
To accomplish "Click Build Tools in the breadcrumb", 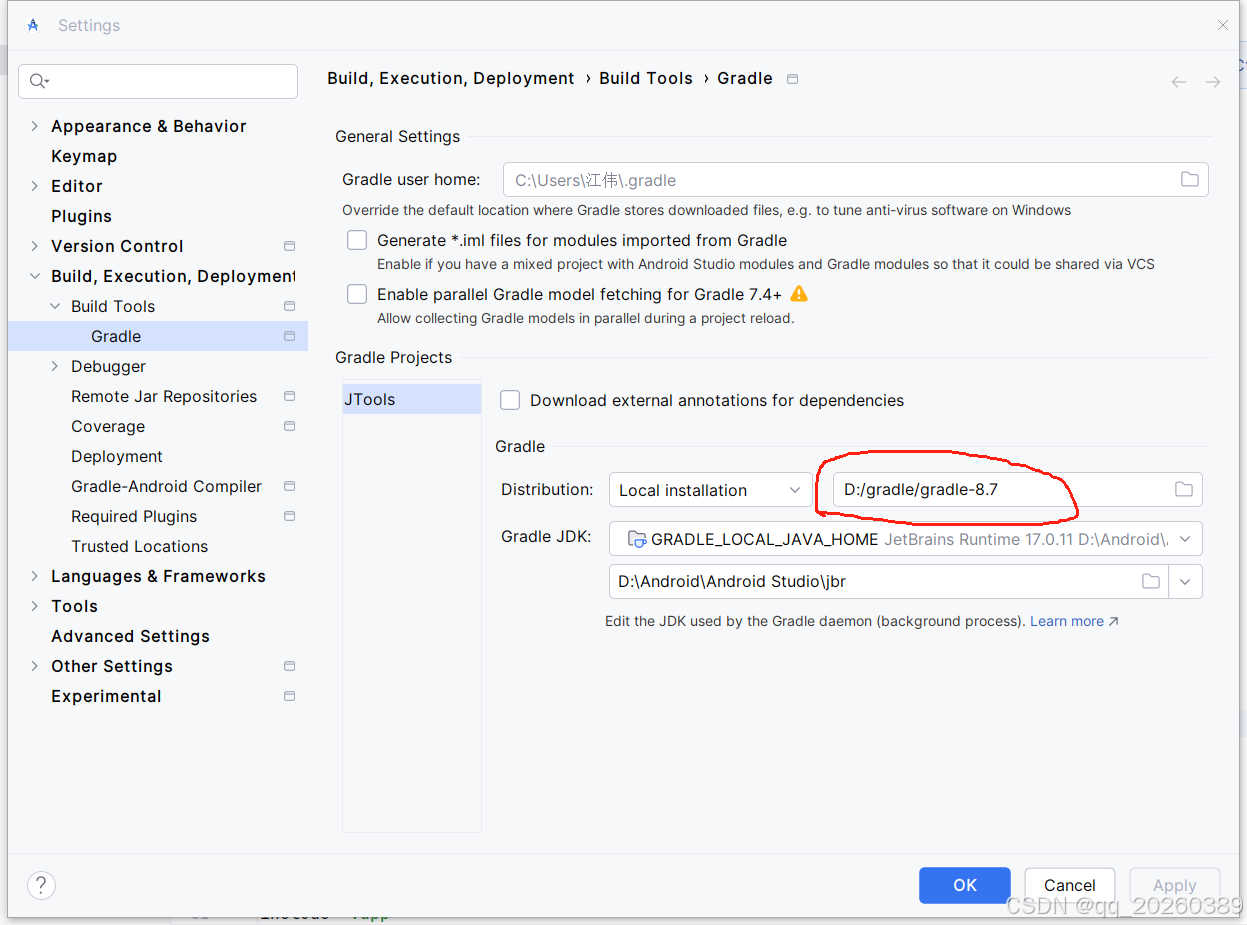I will [x=646, y=78].
